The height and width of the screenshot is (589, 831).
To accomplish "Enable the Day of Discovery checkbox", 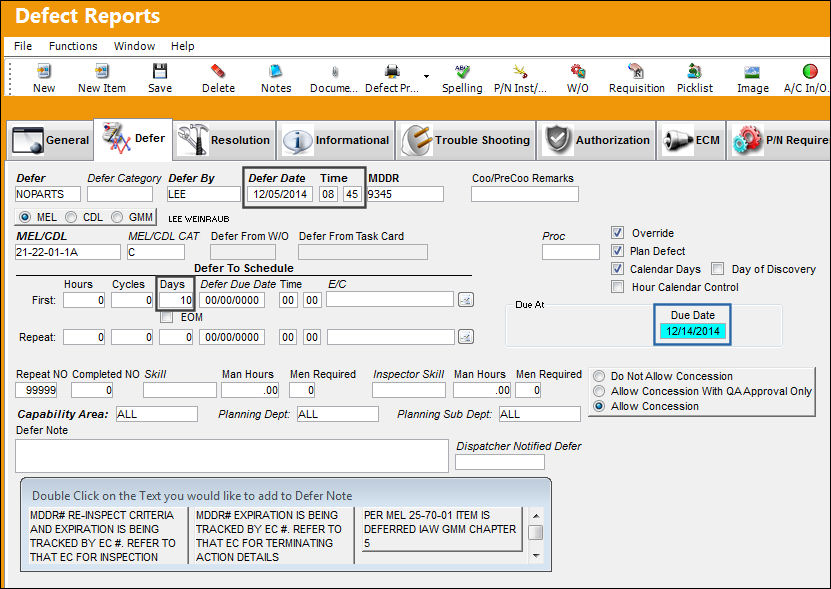I will pyautogui.click(x=718, y=269).
